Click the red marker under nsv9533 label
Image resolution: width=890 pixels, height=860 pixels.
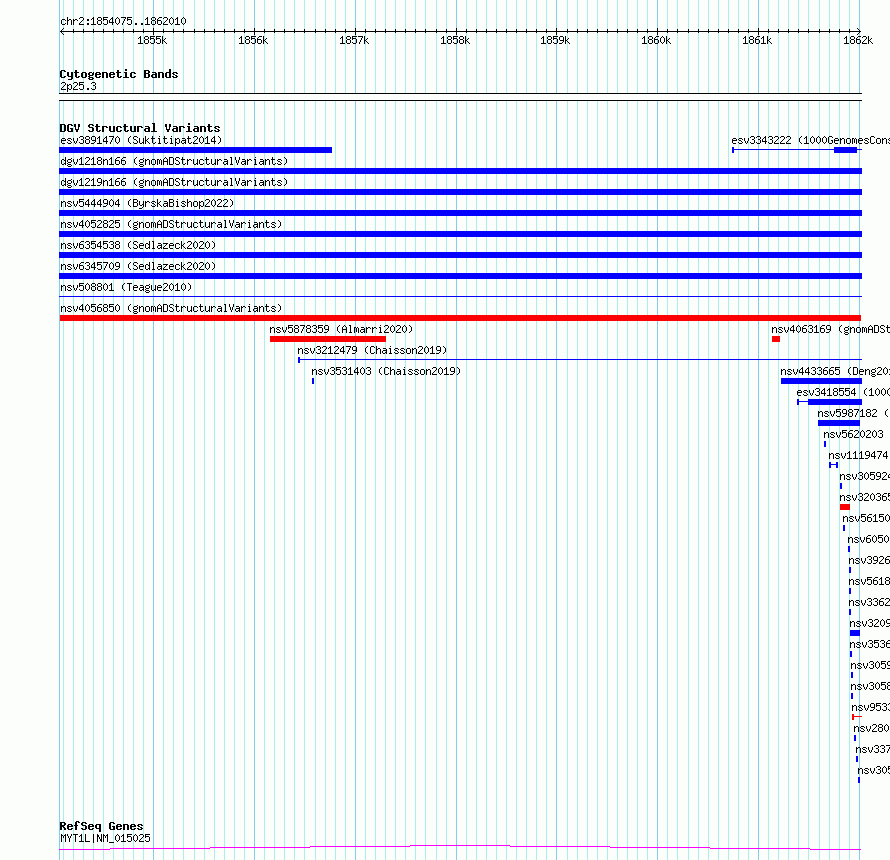pyautogui.click(x=857, y=717)
